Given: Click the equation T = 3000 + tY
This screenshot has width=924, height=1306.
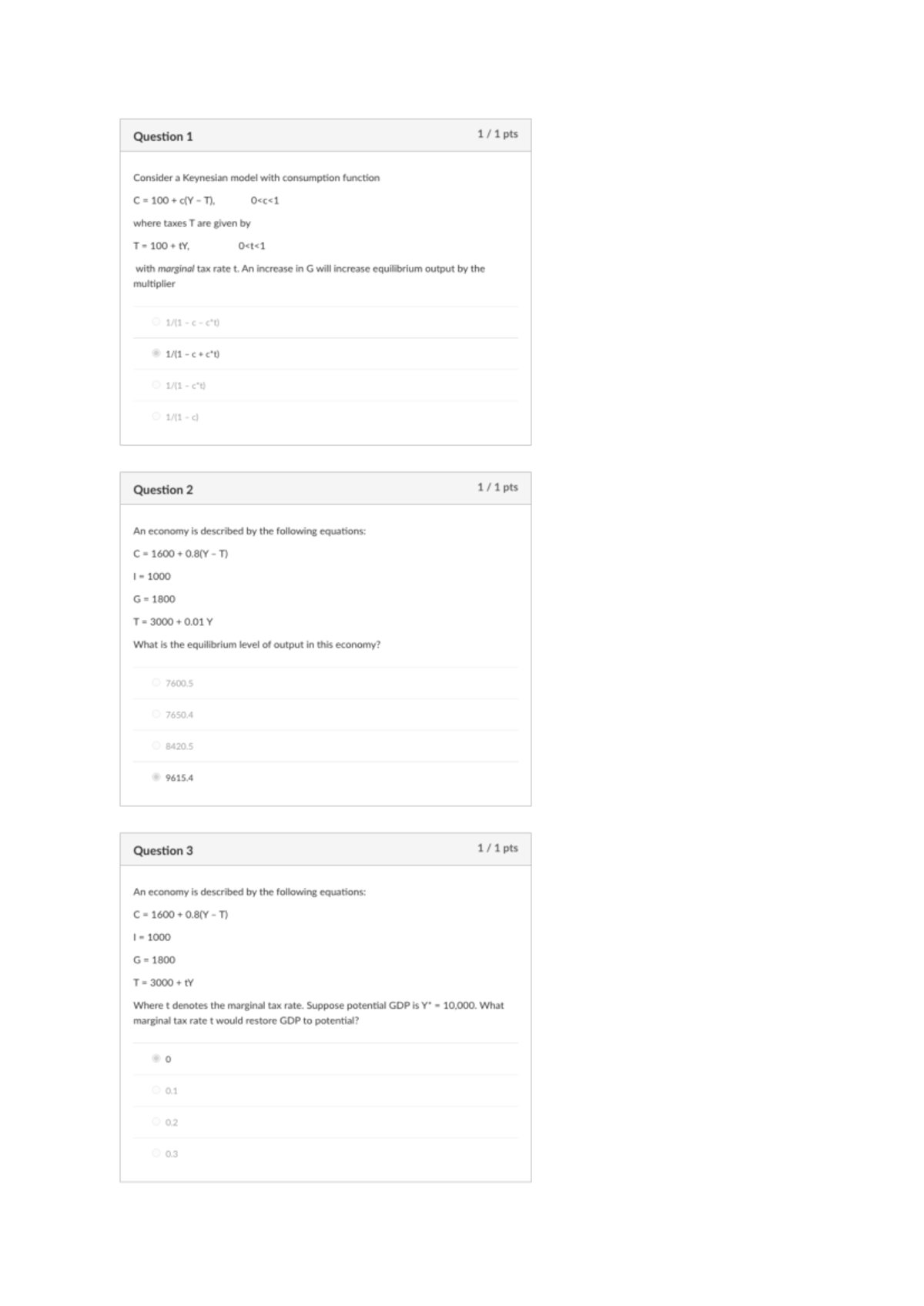Looking at the screenshot, I should [x=164, y=983].
